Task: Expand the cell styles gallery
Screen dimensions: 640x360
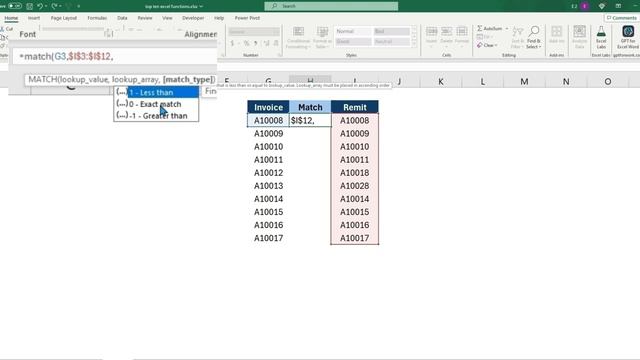Action: (x=414, y=44)
